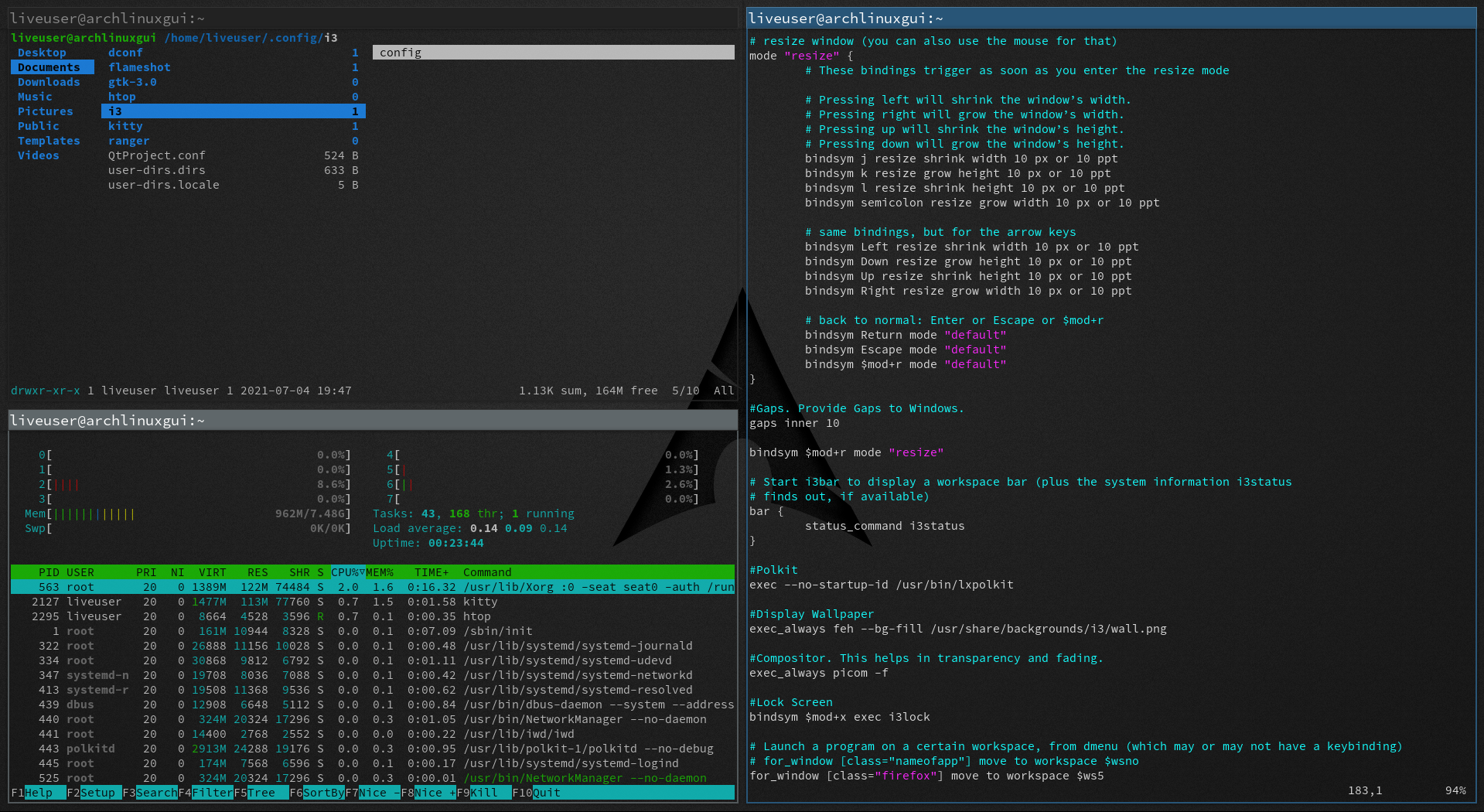Select the systemd-udevd process row
This screenshot has height=812, width=1484.
pos(372,660)
